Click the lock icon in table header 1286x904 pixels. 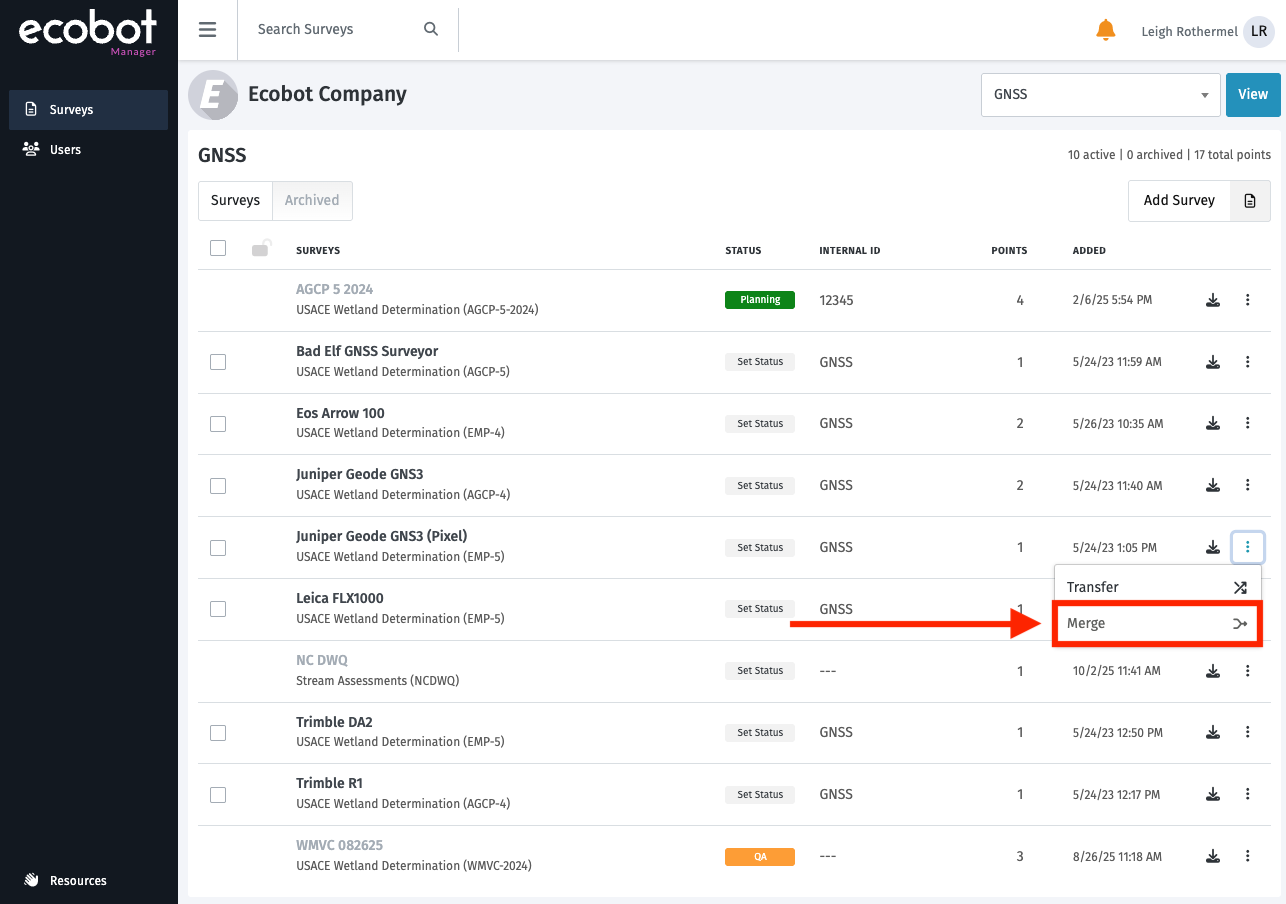click(260, 249)
